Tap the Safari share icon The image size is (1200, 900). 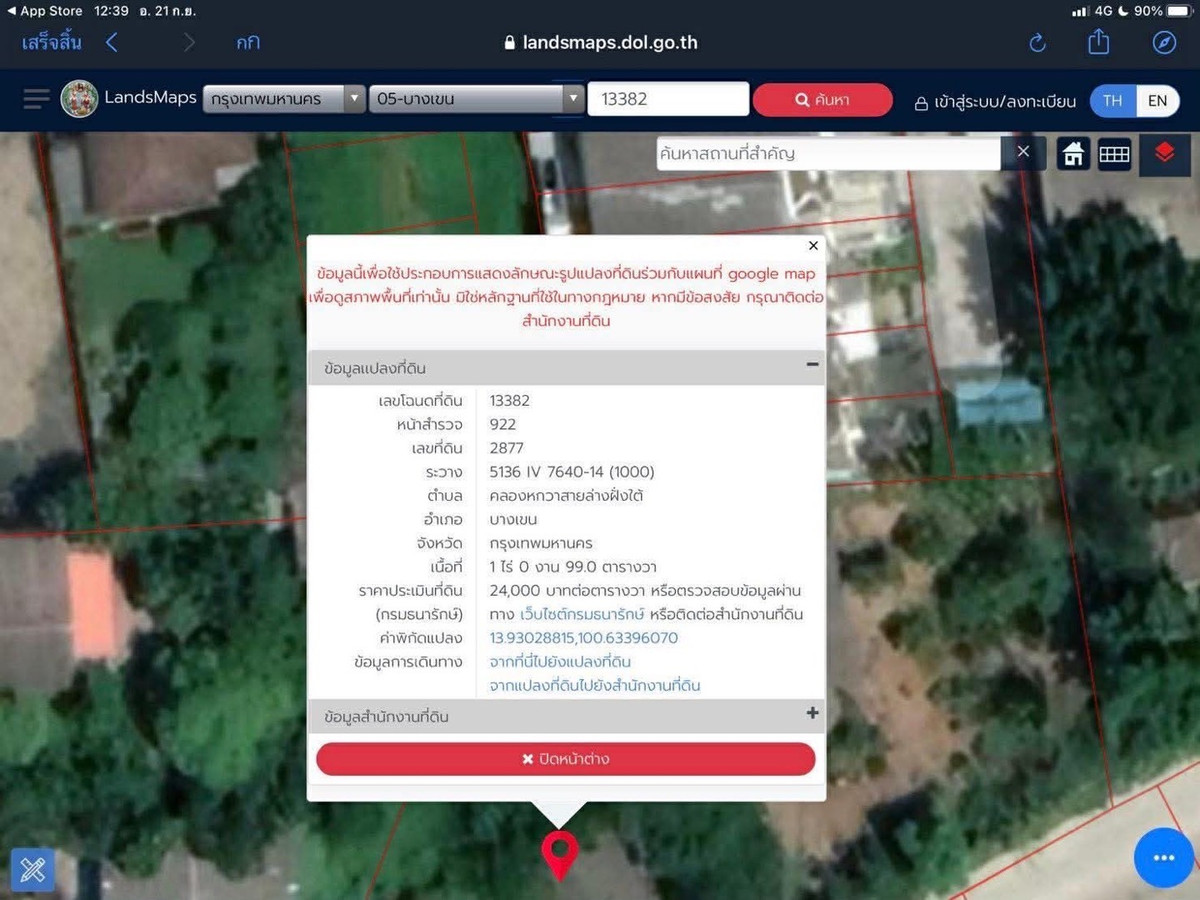pyautogui.click(x=1098, y=42)
